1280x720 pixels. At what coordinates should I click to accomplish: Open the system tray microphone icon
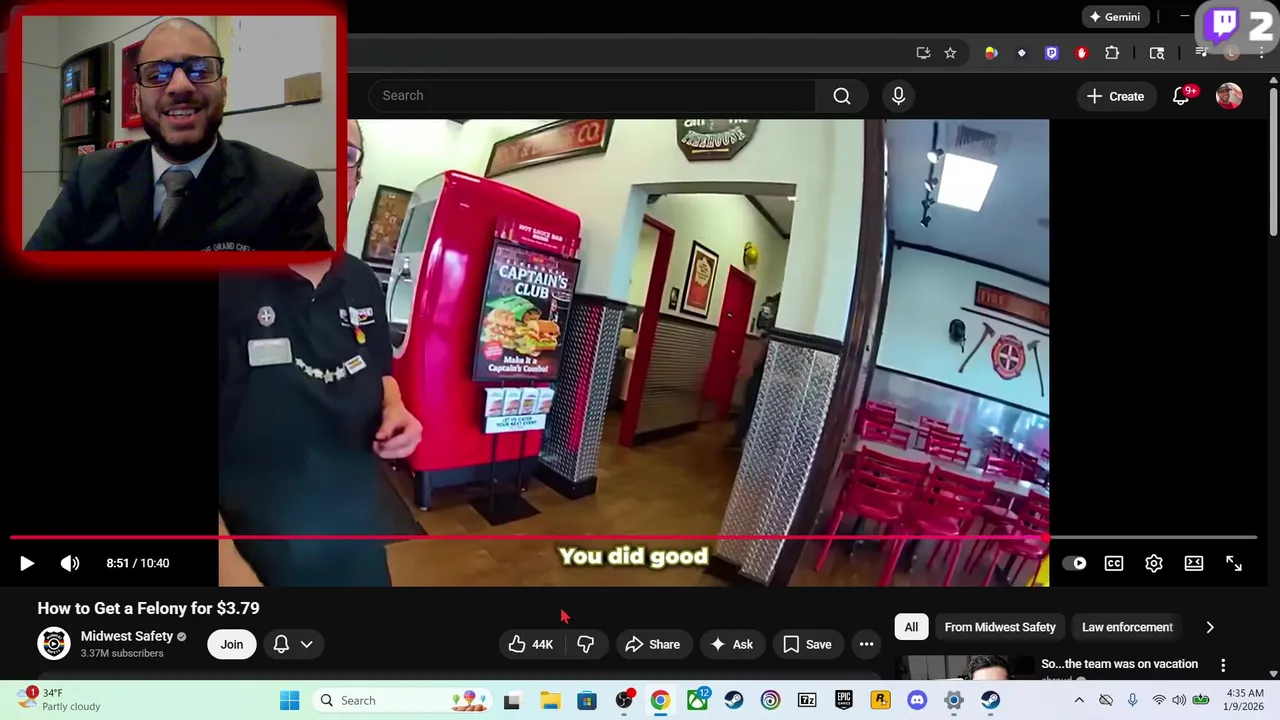(x=1132, y=700)
